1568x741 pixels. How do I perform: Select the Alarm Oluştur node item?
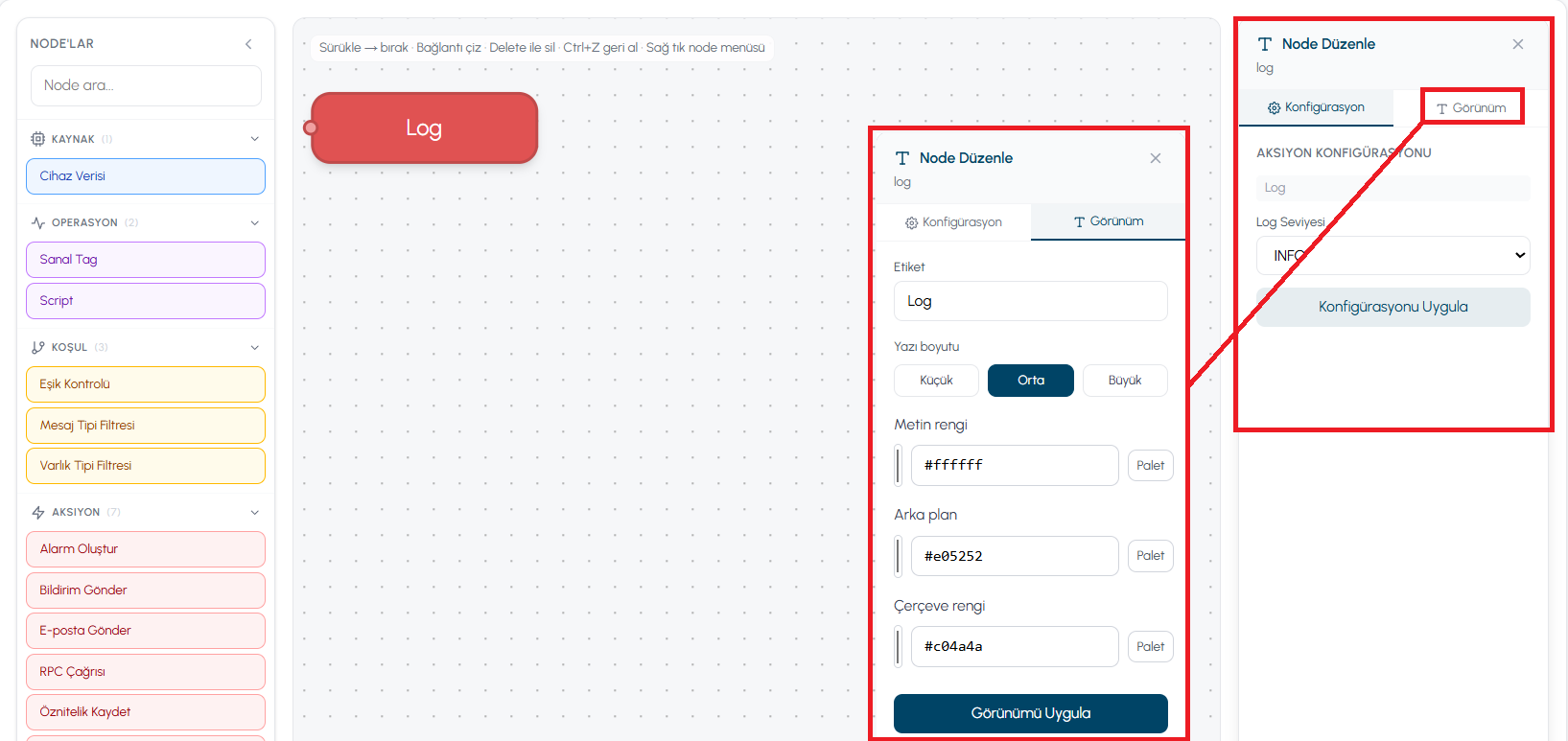146,549
